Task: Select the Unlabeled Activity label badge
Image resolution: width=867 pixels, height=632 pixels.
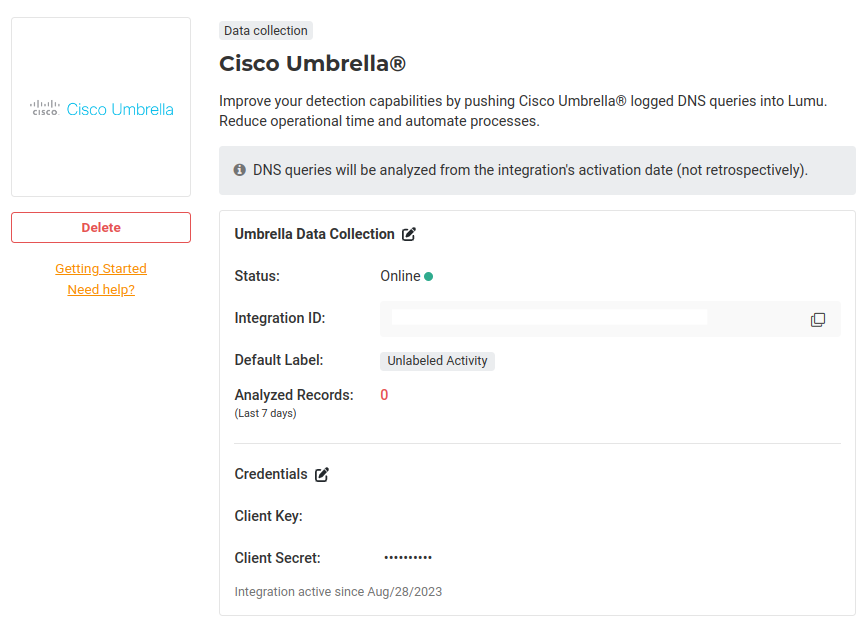Action: click(x=437, y=361)
